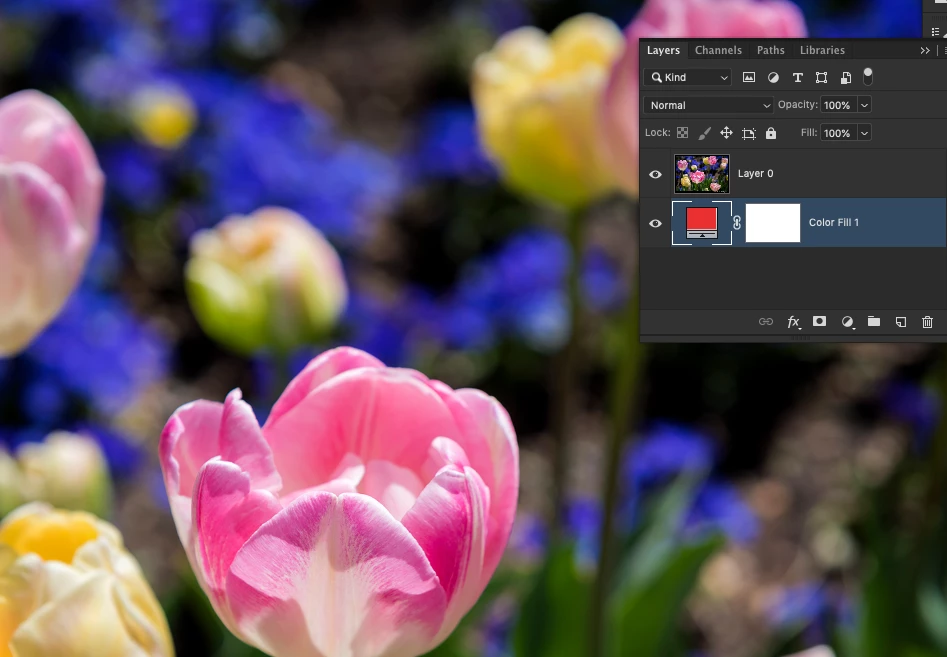The width and height of the screenshot is (947, 657).
Task: Select the Layers tab
Action: (x=663, y=50)
